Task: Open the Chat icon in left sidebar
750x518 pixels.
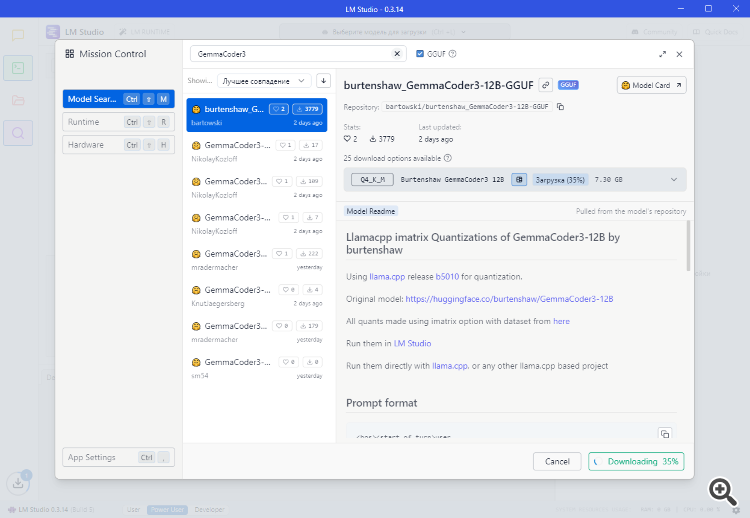Action: click(18, 35)
